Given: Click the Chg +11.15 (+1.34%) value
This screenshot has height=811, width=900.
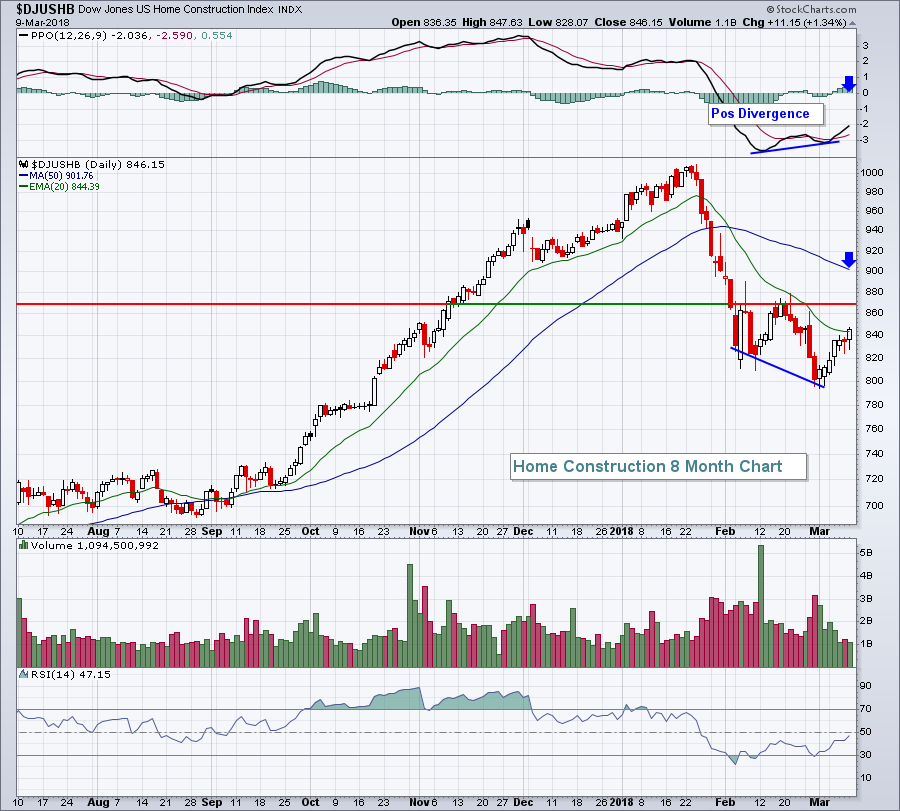Looking at the screenshot, I should 794,22.
